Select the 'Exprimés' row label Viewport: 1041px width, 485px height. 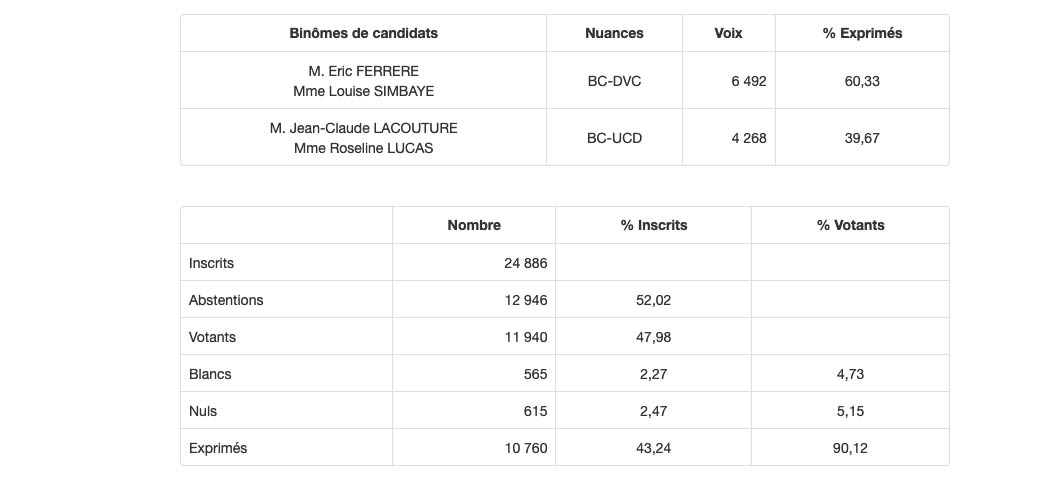[x=218, y=448]
